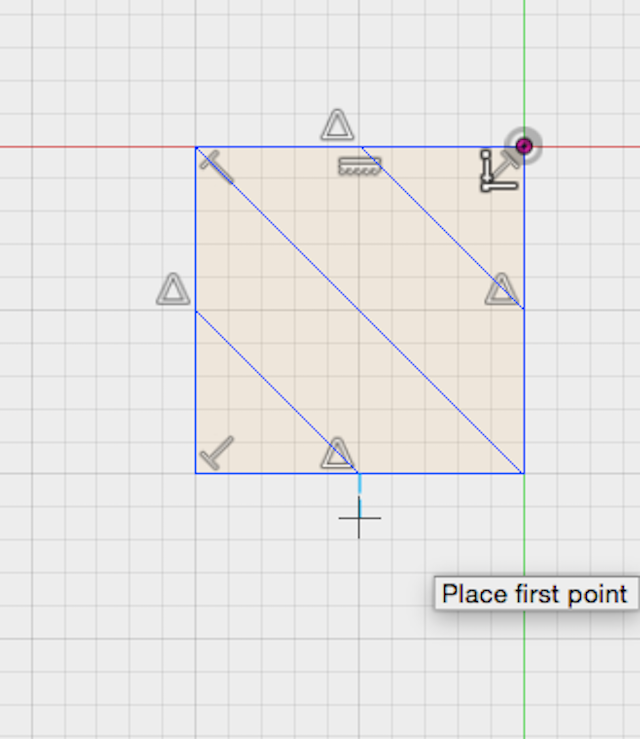Pick the sketch point at the top-left corner
Image resolution: width=640 pixels, height=739 pixels.
pos(196,147)
